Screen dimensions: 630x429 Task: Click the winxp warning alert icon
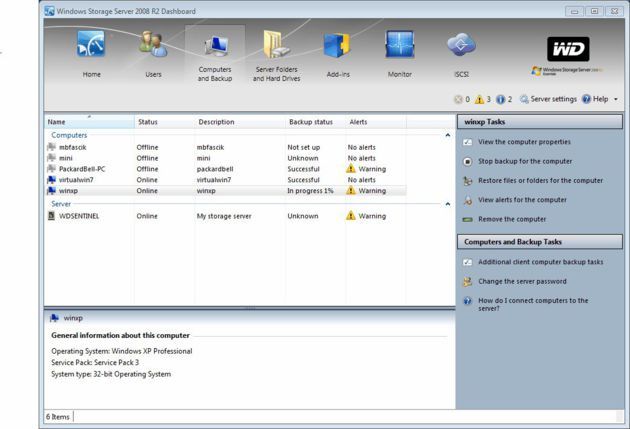pyautogui.click(x=351, y=190)
